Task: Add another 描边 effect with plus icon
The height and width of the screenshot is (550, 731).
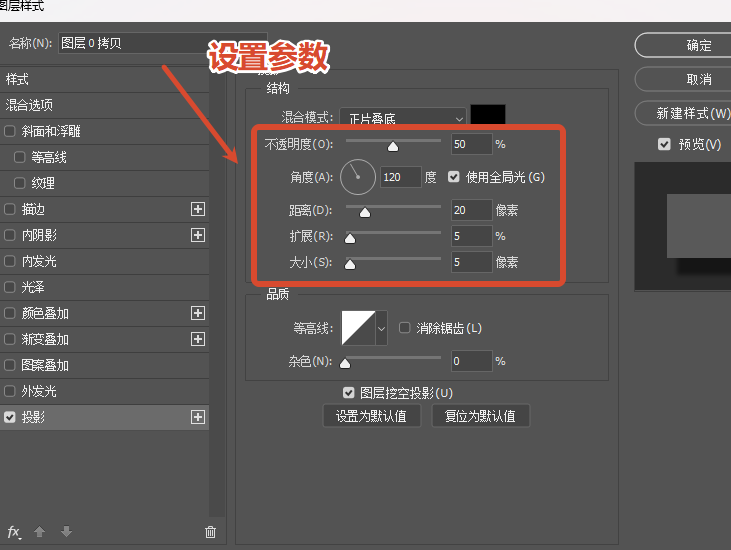Action: 198,209
